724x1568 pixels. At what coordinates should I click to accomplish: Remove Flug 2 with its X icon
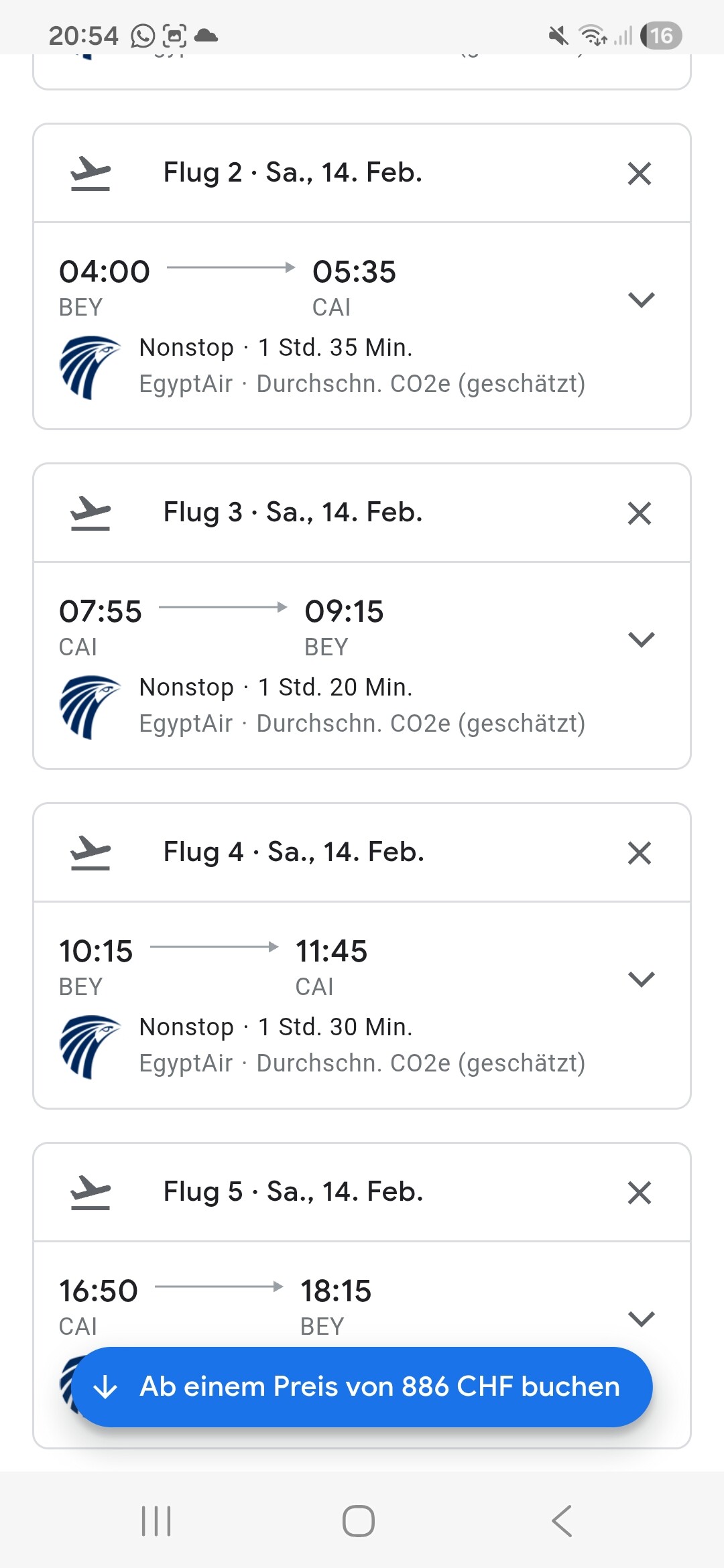640,174
